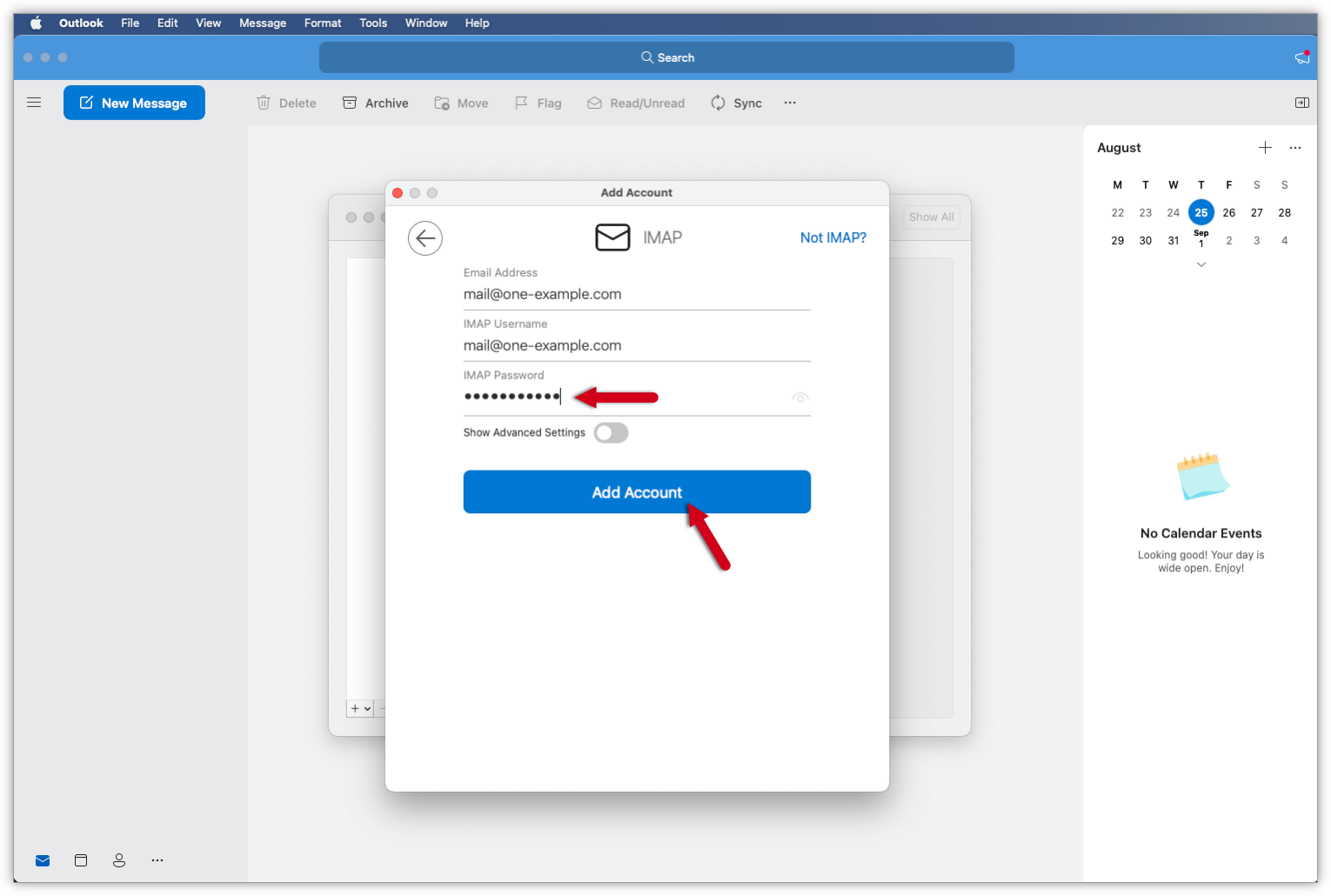This screenshot has width=1331, height=896.
Task: Click the Archive toolbar button
Action: click(376, 103)
